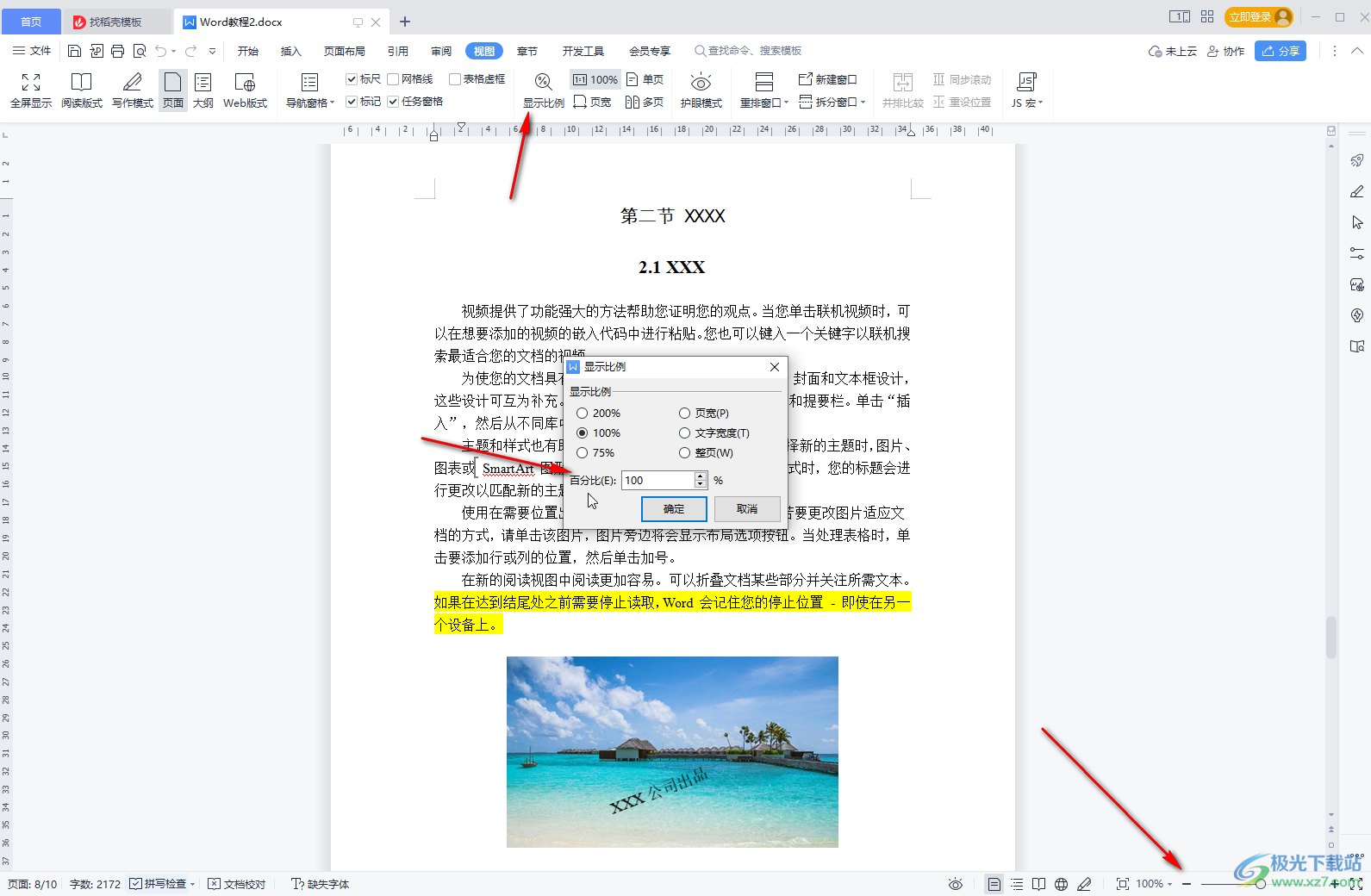This screenshot has height=896, width=1371.
Task: Open the 审阅 Review ribbon tab
Action: (x=441, y=51)
